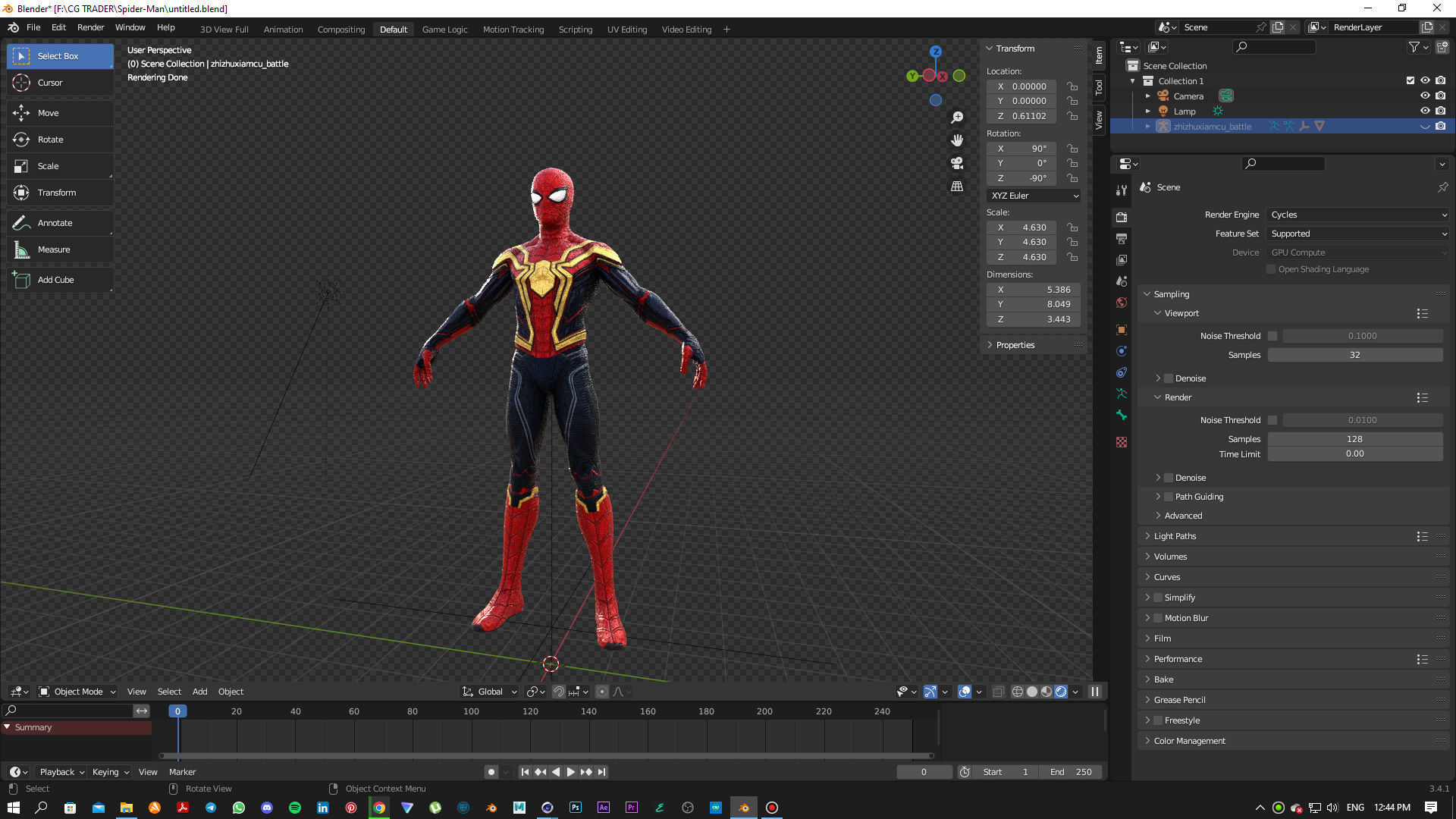
Task: Open the Object Mode dropdown
Action: 77,692
